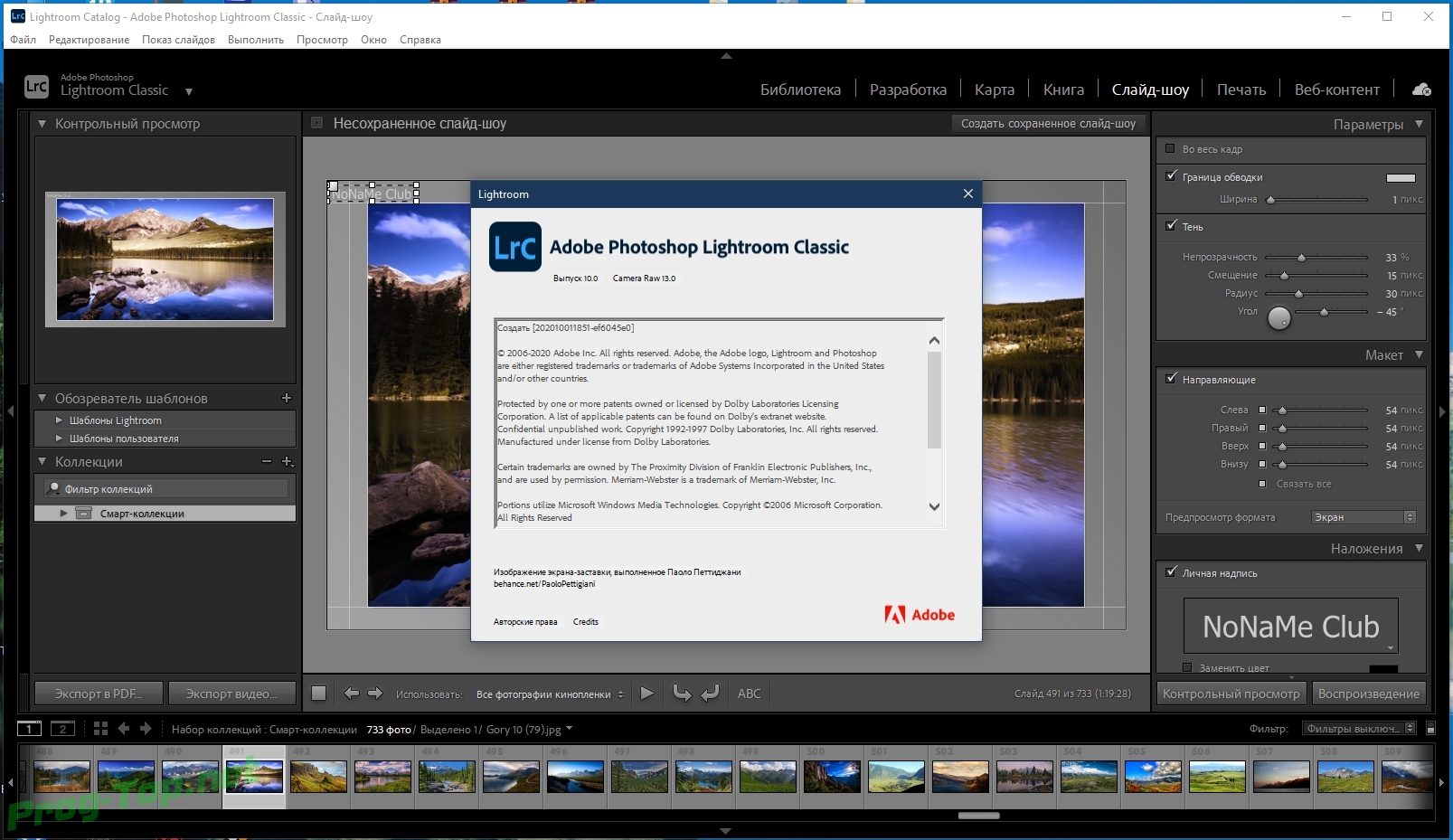Go forward using filmstrip right arrow

(146, 729)
